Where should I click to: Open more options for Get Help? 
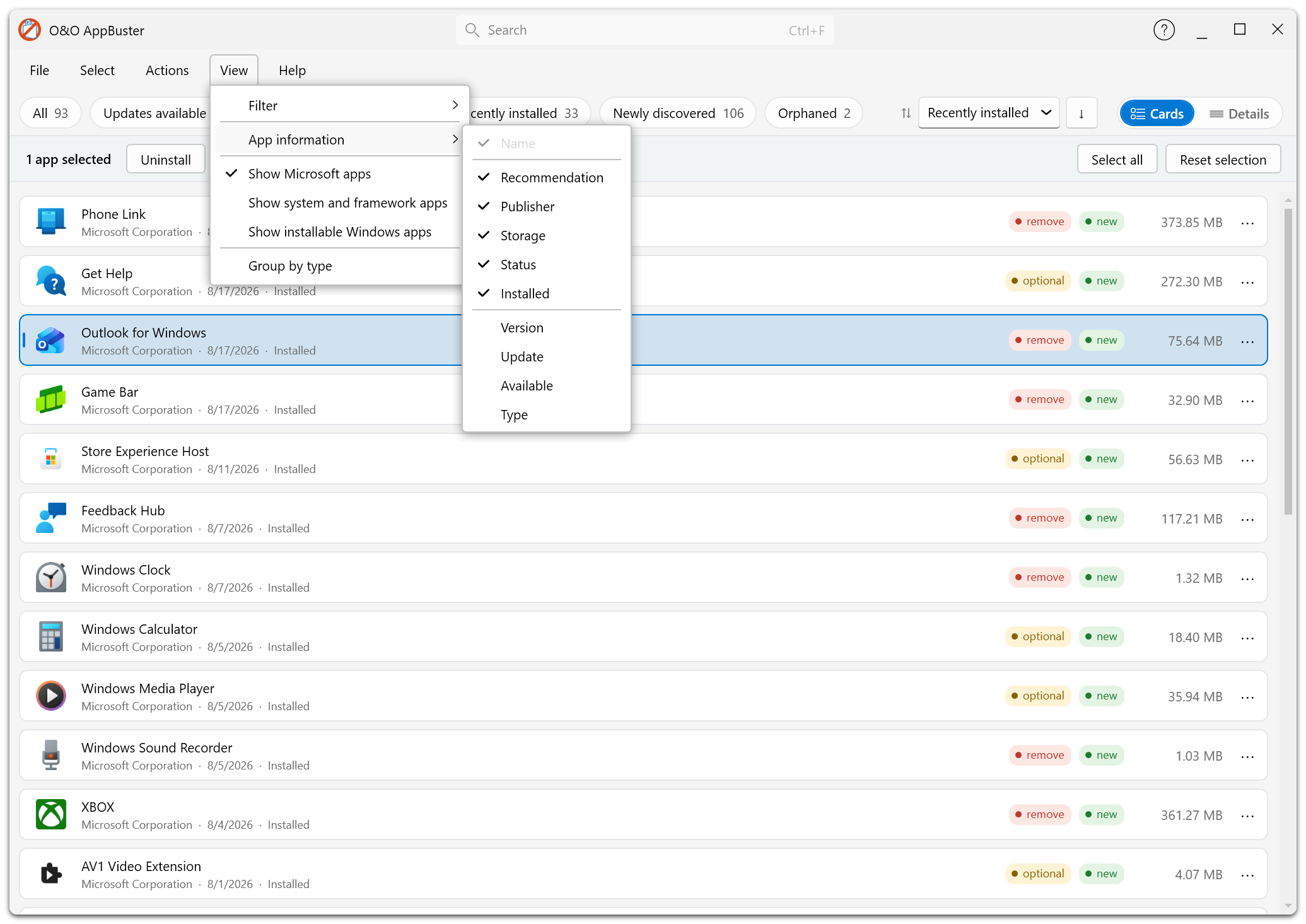(1247, 281)
